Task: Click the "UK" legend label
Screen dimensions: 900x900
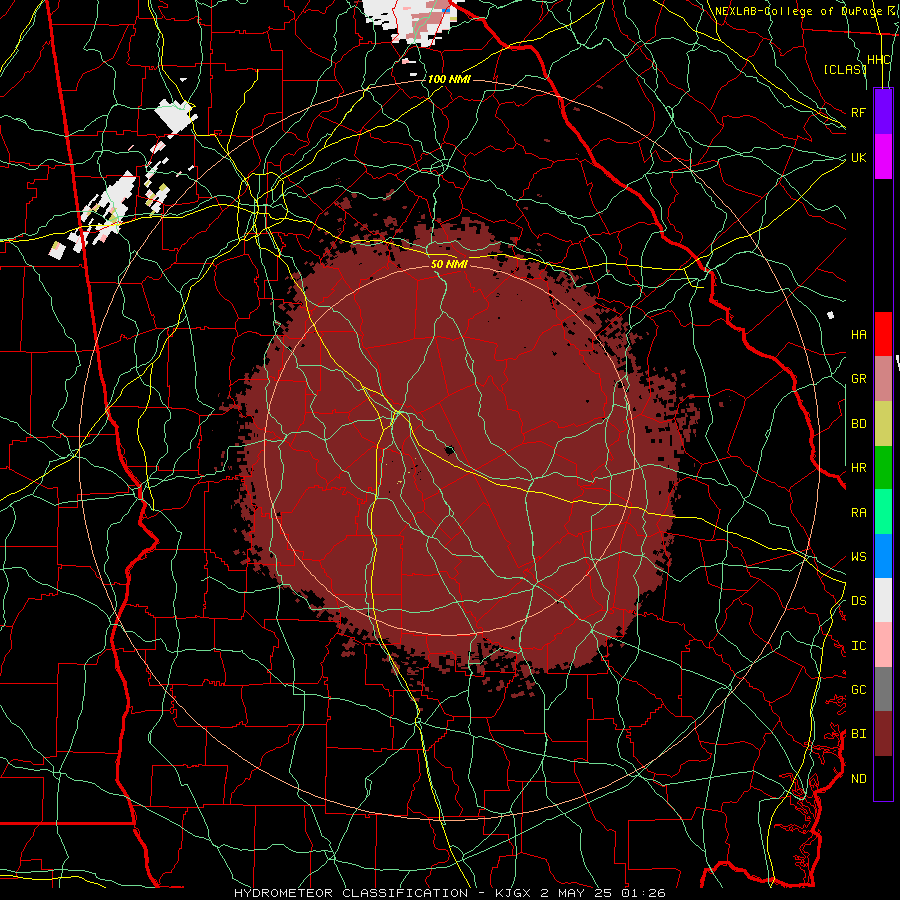Action: pyautogui.click(x=859, y=157)
